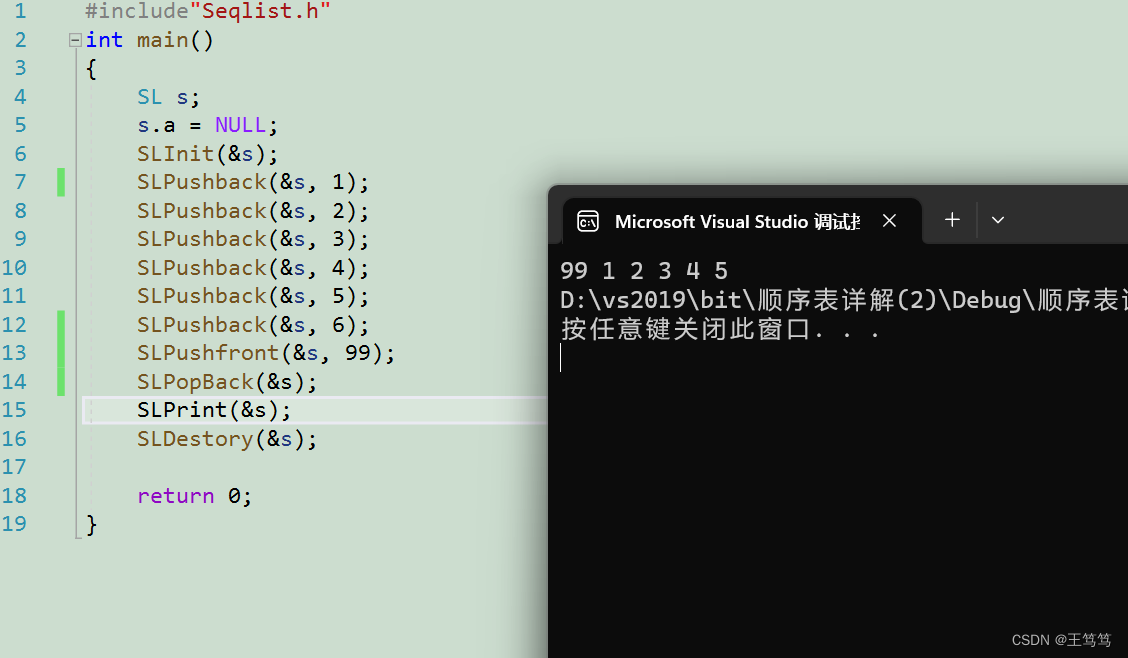Click the SLPushback(&s, 6); line
This screenshot has width=1128, height=658.
pyautogui.click(x=253, y=324)
